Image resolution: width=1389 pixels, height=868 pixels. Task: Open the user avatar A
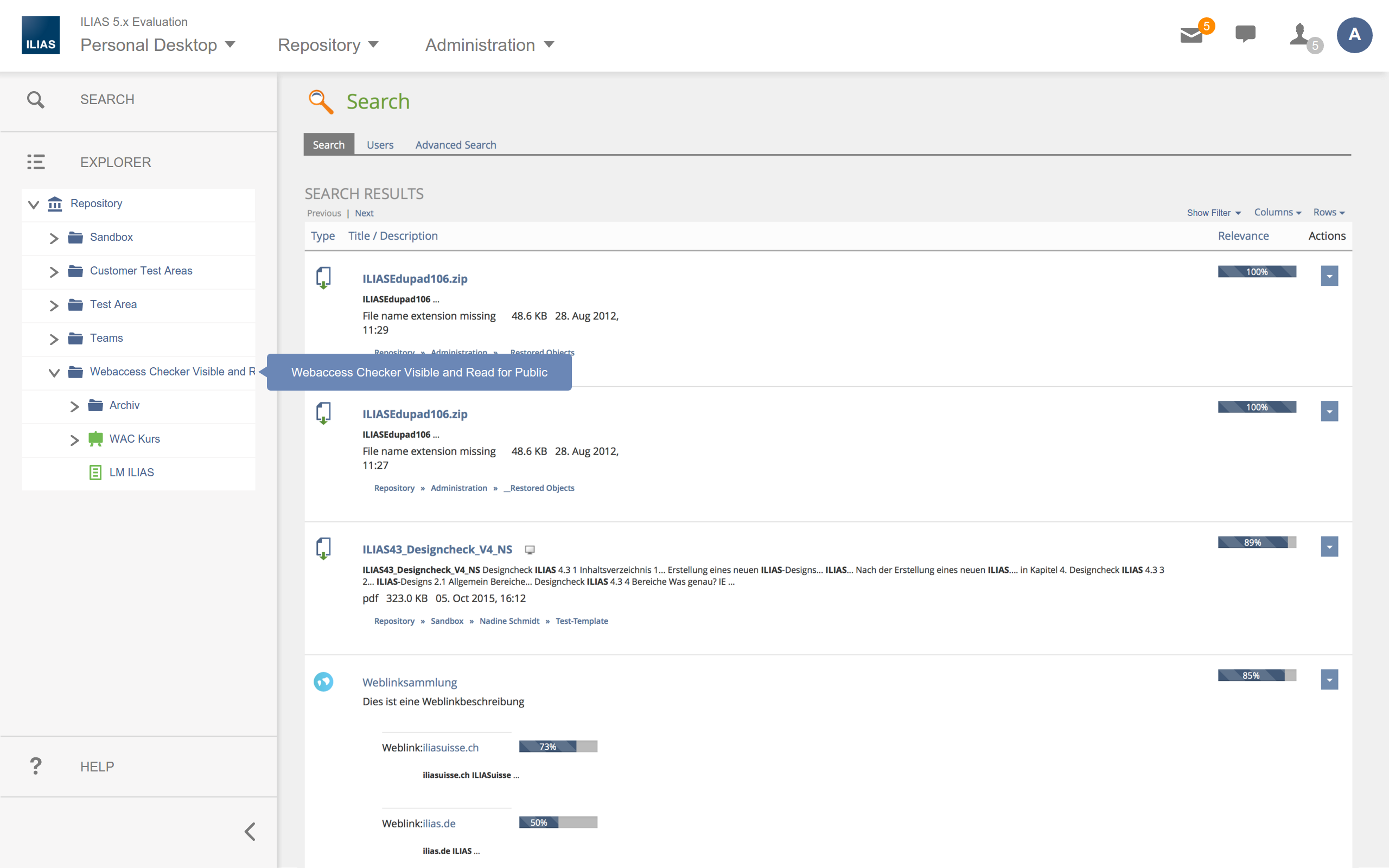(1354, 35)
